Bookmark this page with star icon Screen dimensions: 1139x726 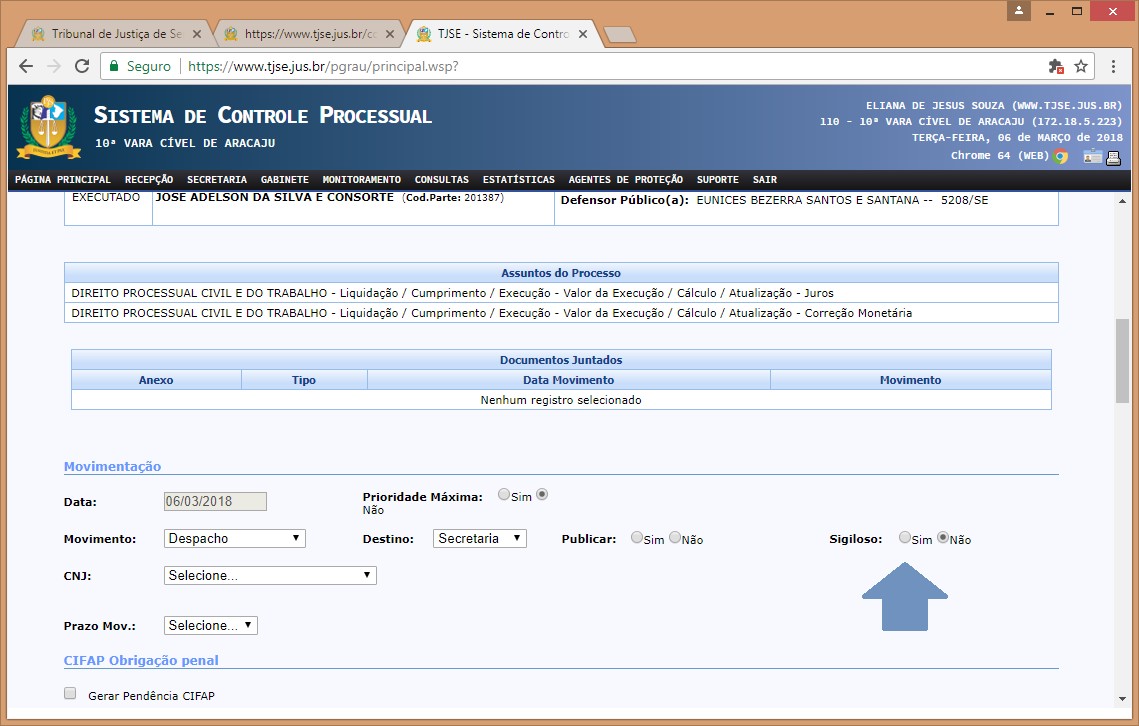pos(1081,66)
